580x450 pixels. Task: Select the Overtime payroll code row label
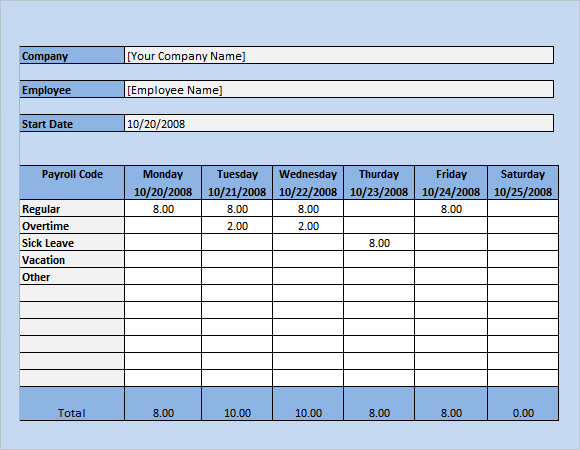72,226
